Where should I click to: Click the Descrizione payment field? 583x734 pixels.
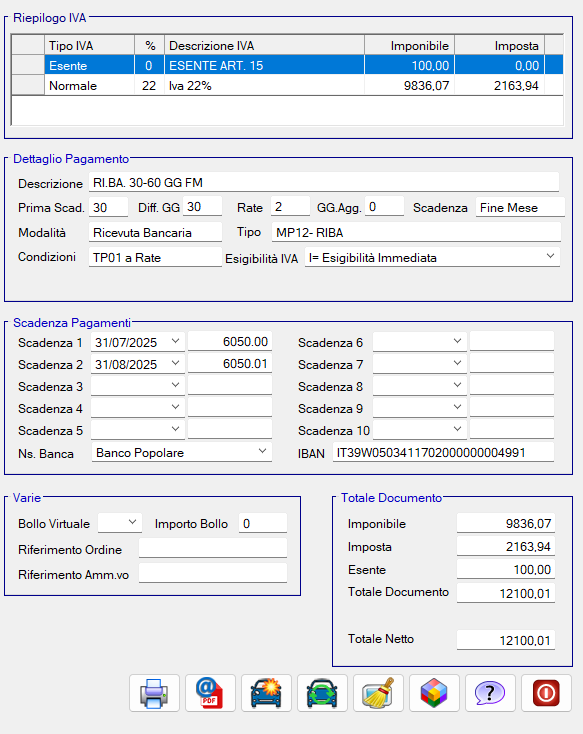click(x=324, y=182)
